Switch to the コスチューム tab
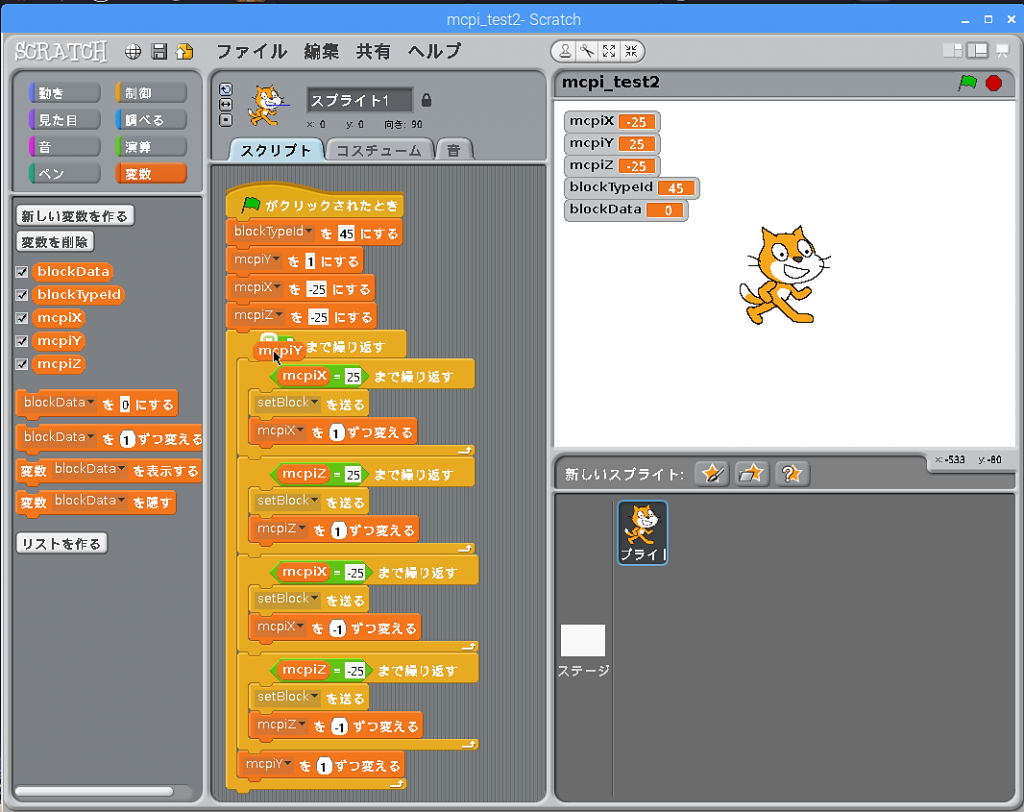This screenshot has width=1024, height=812. point(379,150)
